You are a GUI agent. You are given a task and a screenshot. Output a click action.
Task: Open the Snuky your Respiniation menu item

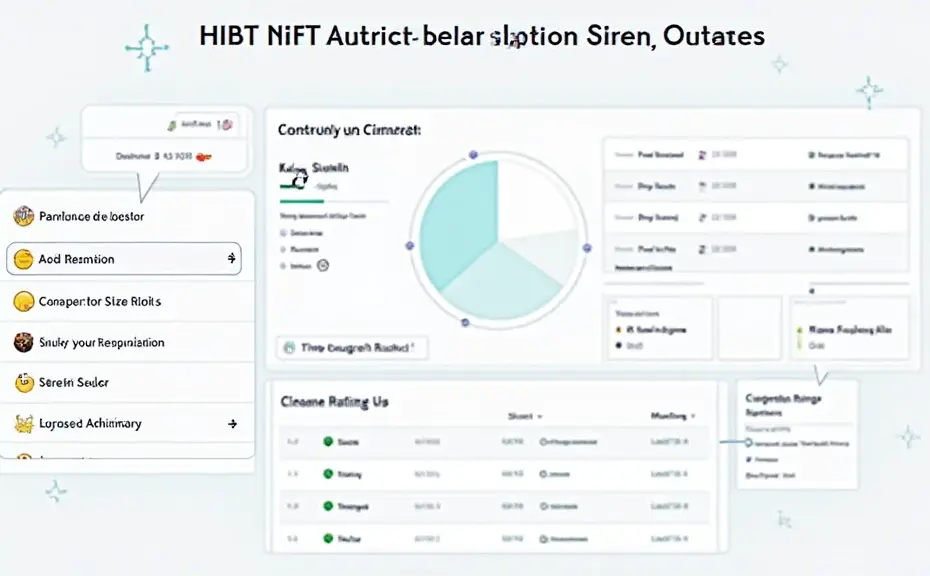click(x=101, y=342)
